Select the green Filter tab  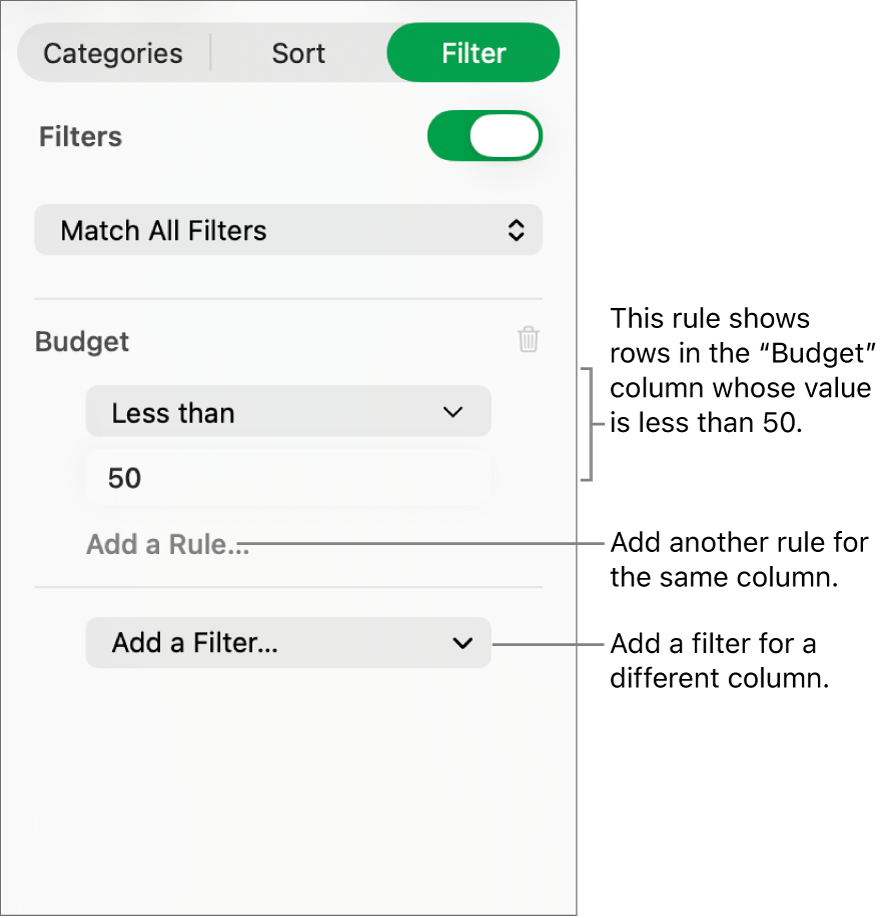(472, 52)
